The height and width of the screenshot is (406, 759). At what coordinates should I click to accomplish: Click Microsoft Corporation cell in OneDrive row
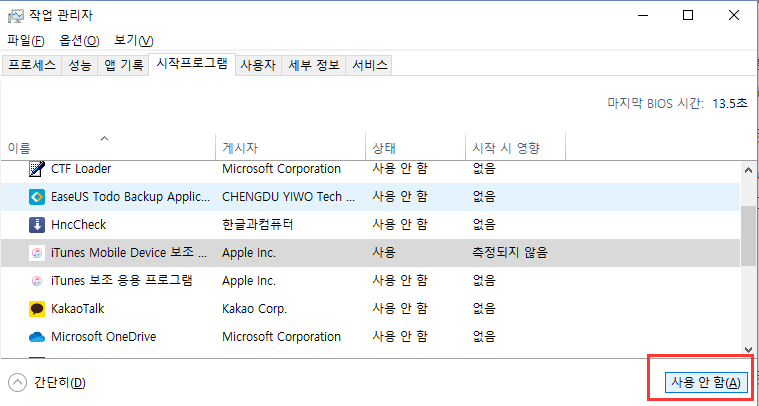(281, 337)
